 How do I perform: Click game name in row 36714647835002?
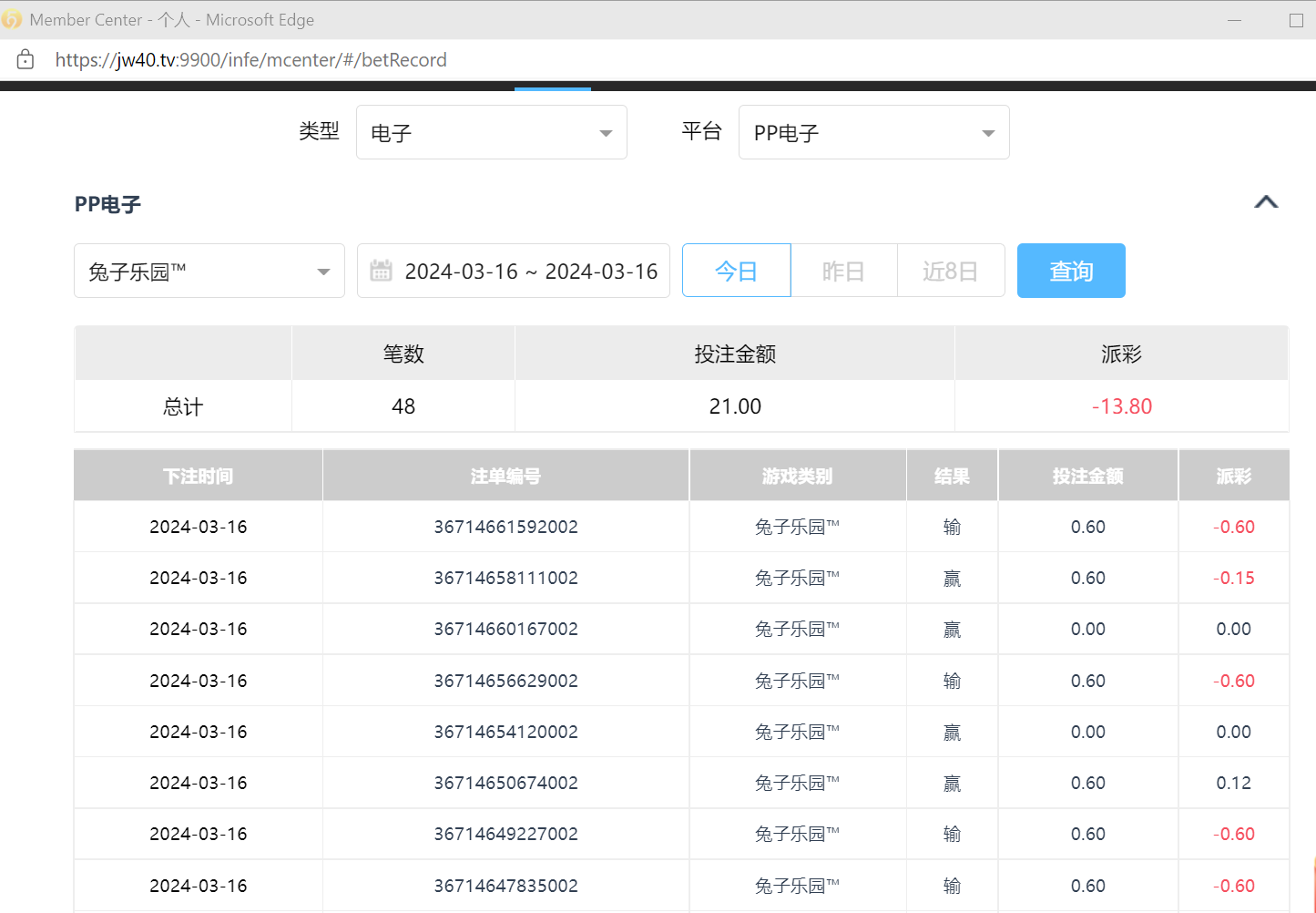(x=798, y=886)
